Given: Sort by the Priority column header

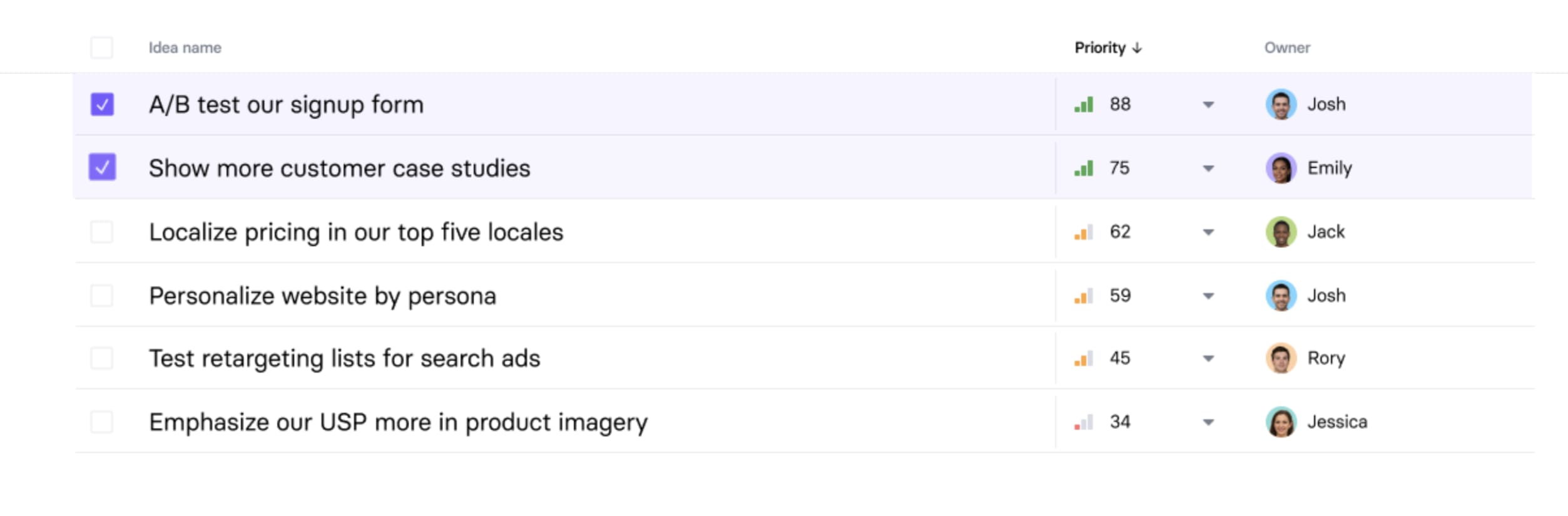Looking at the screenshot, I should pos(1108,48).
